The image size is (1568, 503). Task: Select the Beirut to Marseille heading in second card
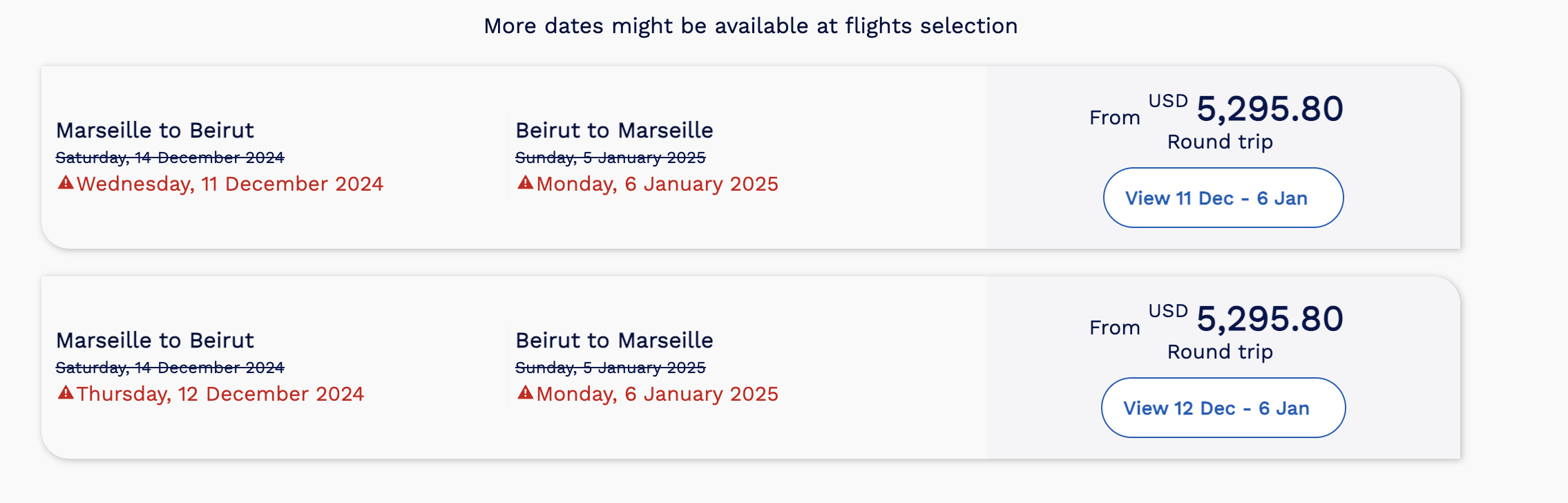tap(614, 340)
